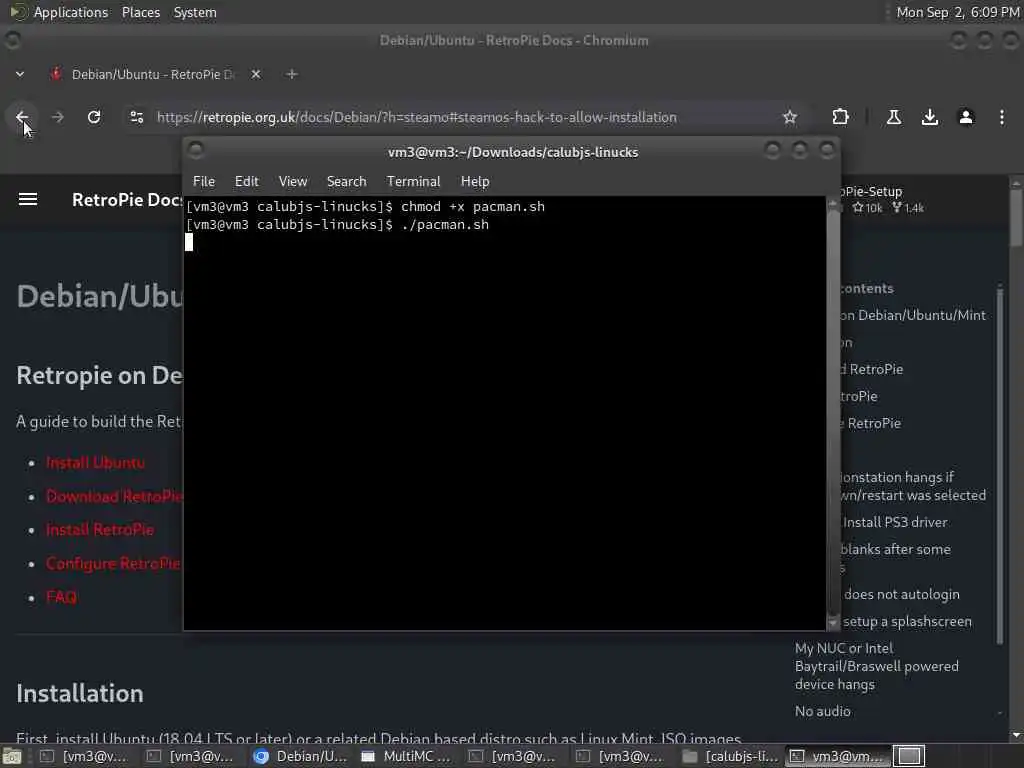Open Chromium downloads icon
Viewport: 1024px width, 768px height.
930,117
